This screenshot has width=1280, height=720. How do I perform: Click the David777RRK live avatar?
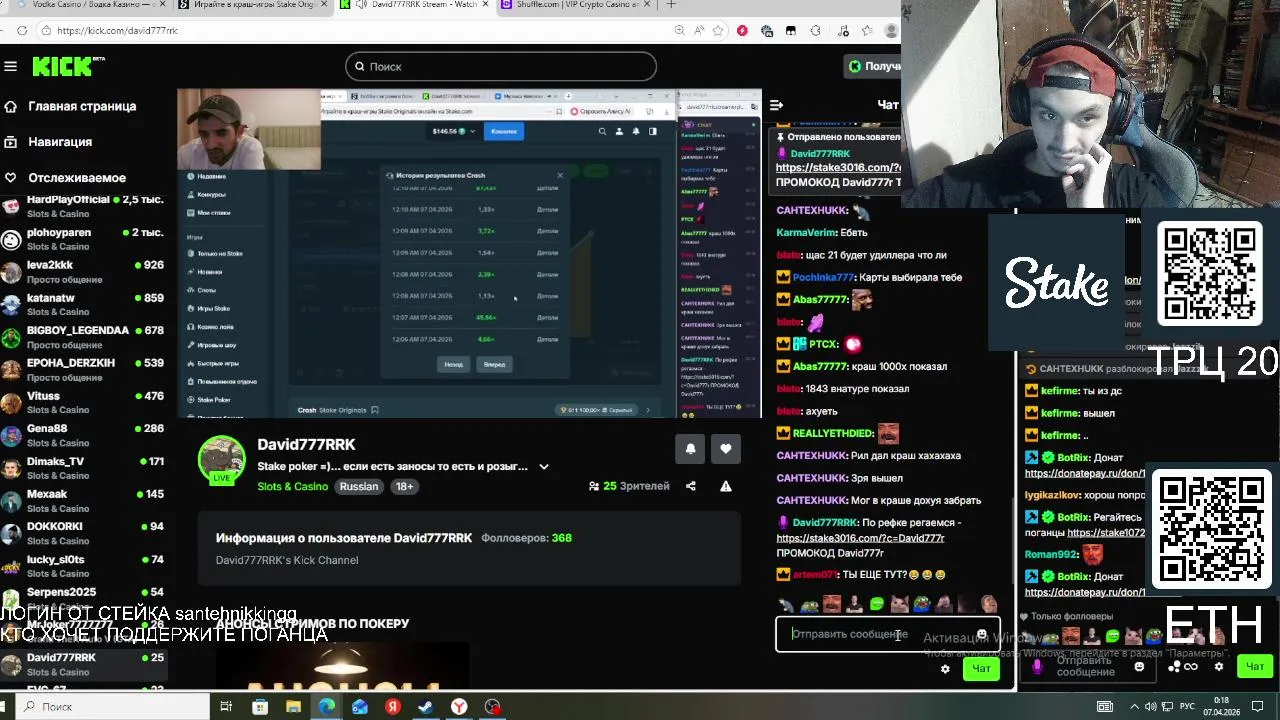221,460
